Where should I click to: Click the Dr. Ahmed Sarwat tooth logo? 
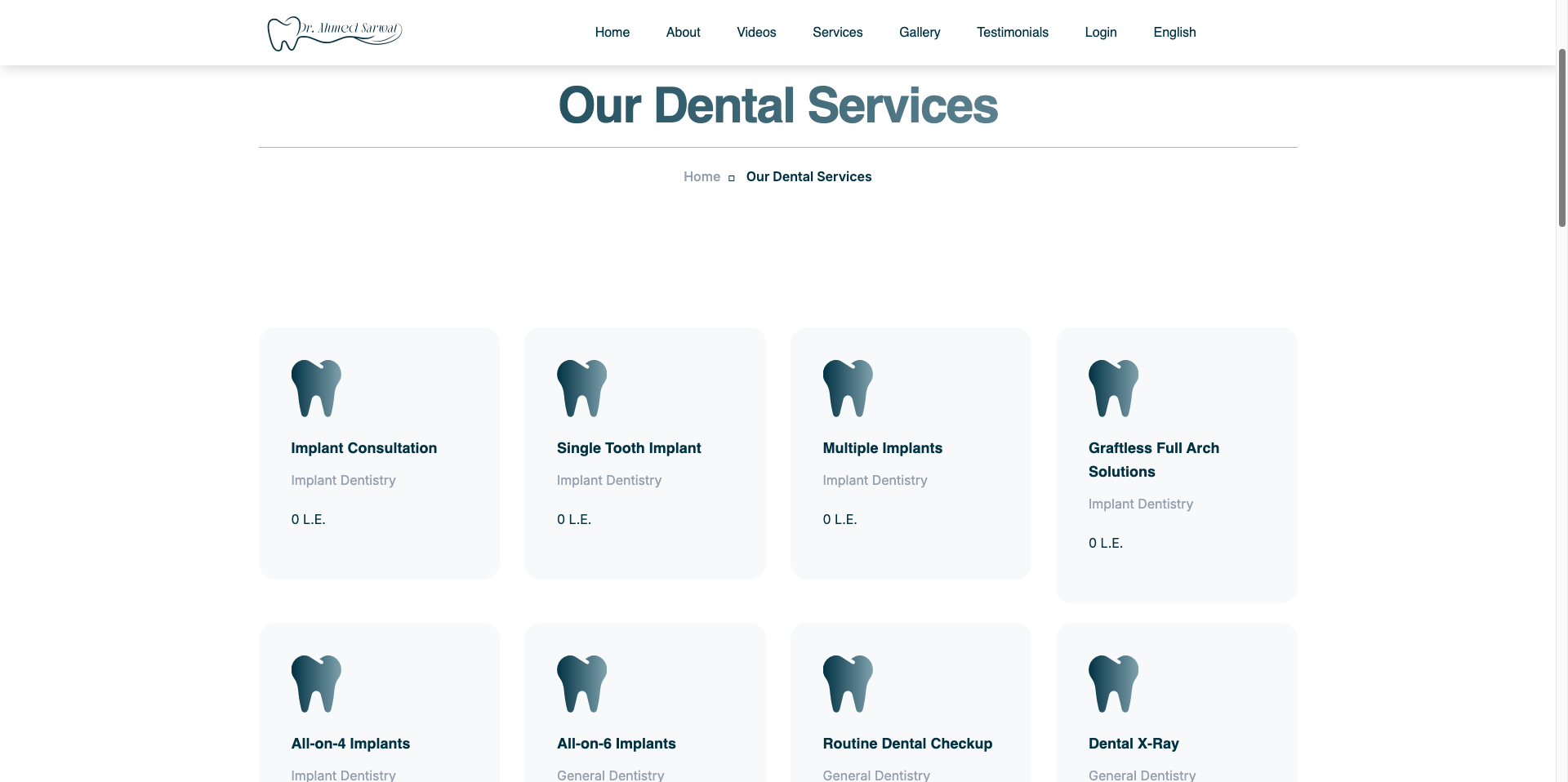pos(335,33)
